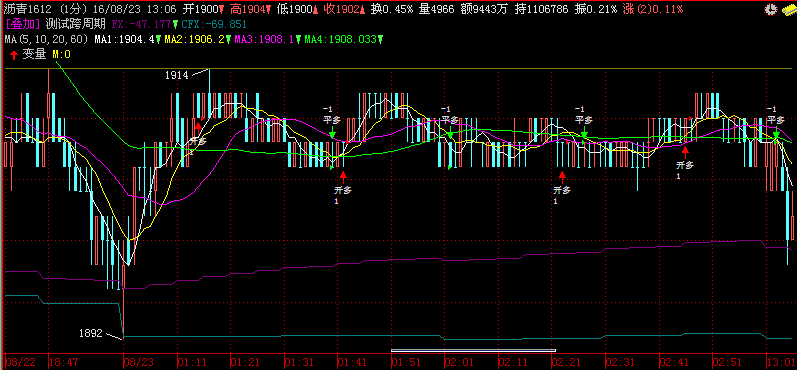The width and height of the screenshot is (797, 370).
Task: Click the 持1106786 open interest value
Action: (540, 9)
